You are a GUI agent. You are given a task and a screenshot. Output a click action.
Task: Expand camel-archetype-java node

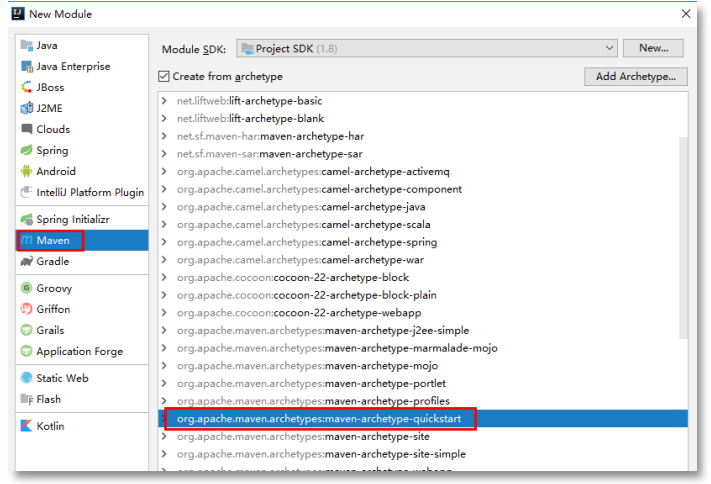click(164, 207)
